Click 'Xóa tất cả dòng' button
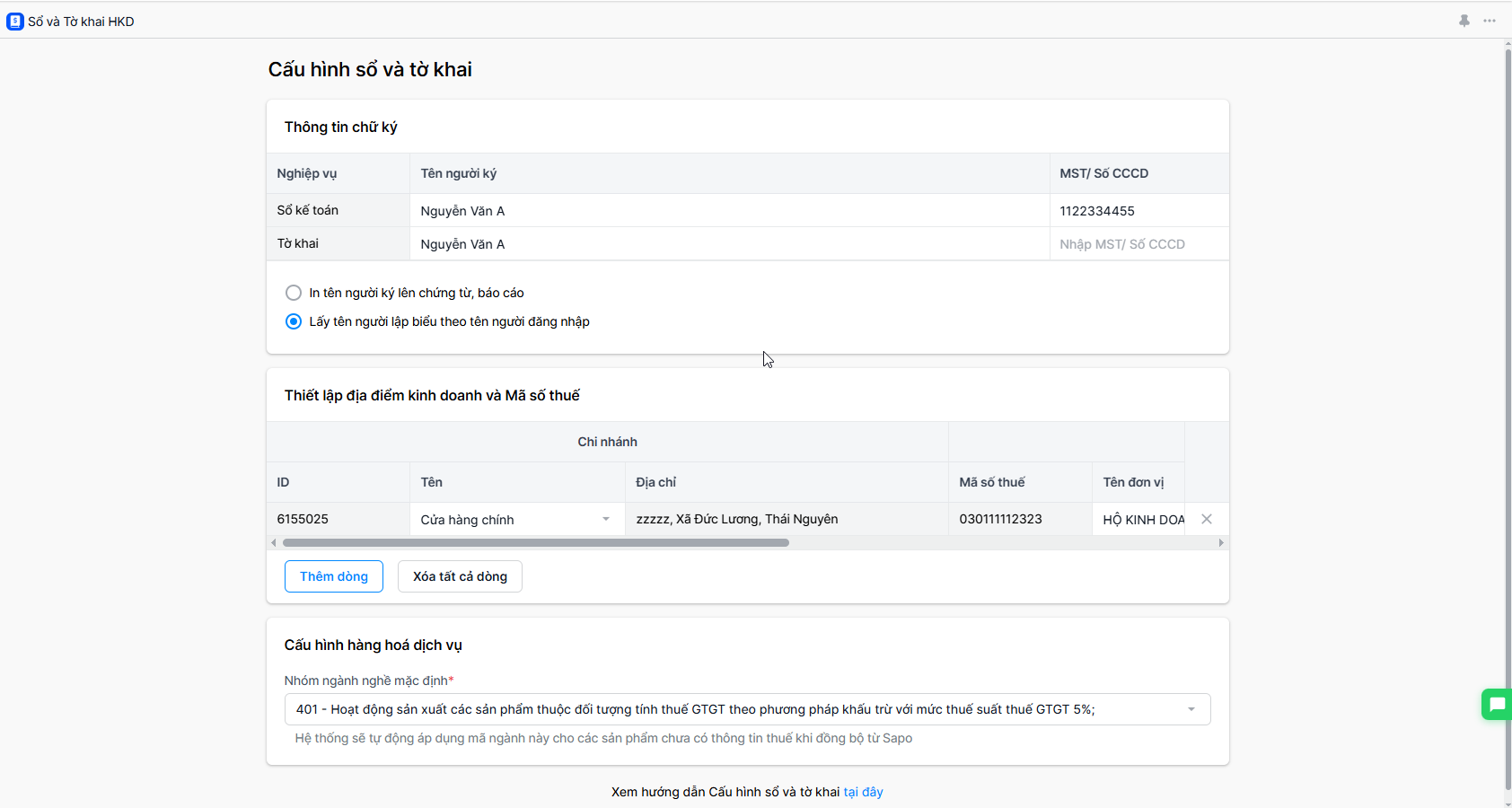 (460, 576)
